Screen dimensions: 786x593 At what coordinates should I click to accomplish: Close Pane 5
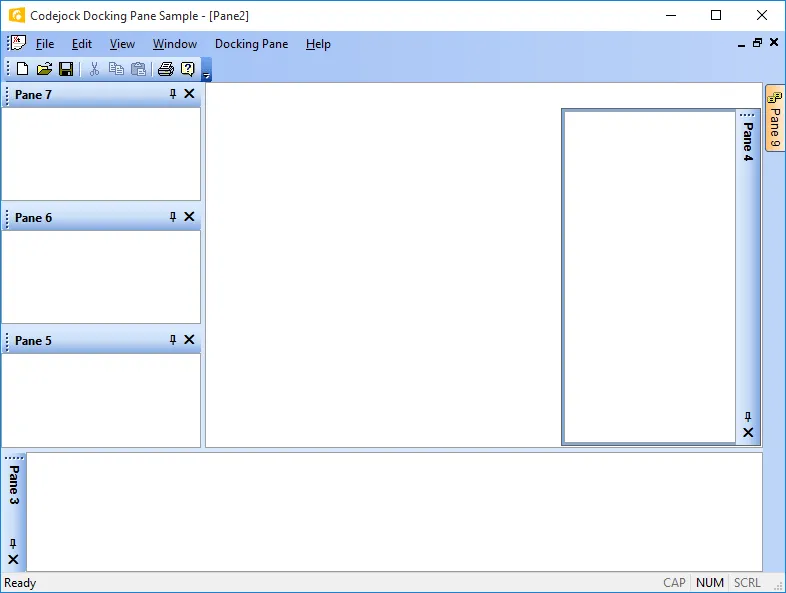[x=189, y=339]
